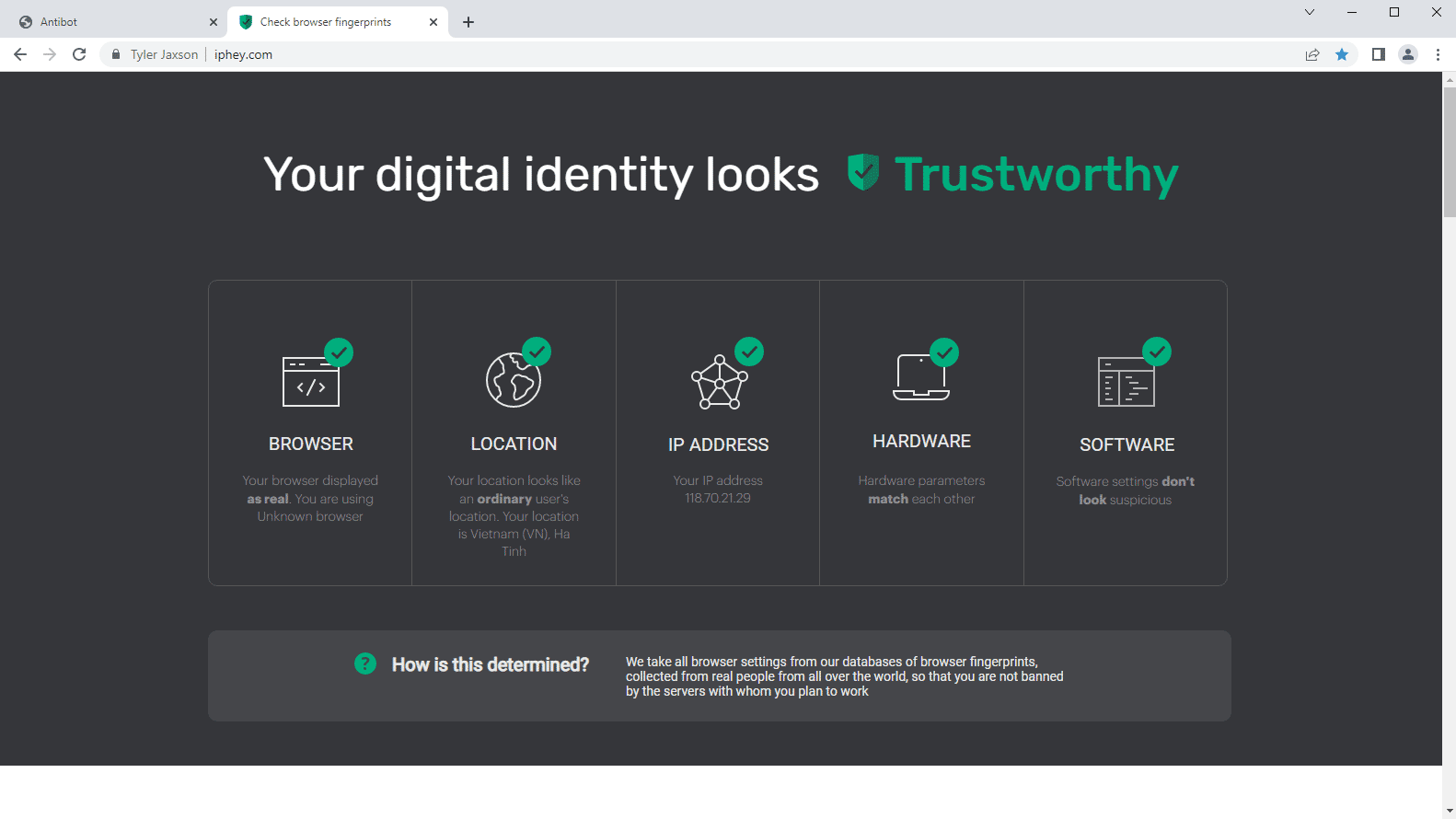
Task: Click the 'is Vietnam (VN), Ha' location text
Action: [514, 534]
